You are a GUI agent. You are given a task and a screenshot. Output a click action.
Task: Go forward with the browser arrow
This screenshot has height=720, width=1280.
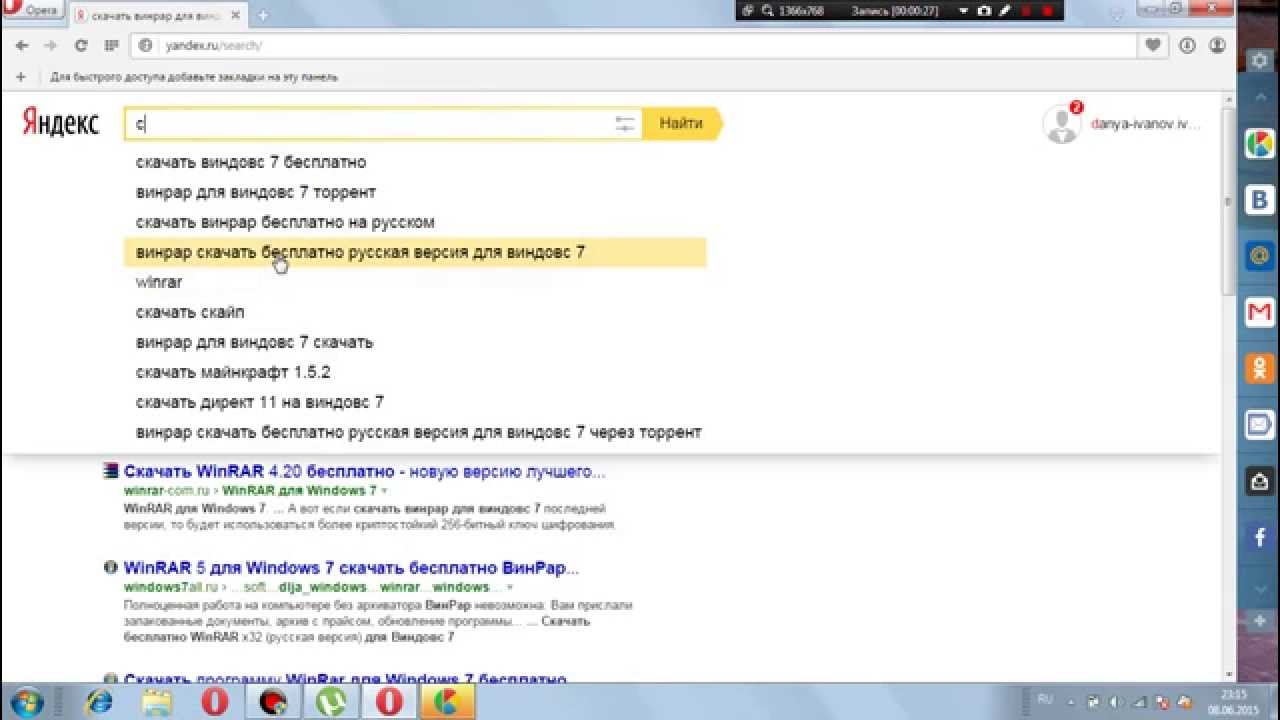coord(51,45)
